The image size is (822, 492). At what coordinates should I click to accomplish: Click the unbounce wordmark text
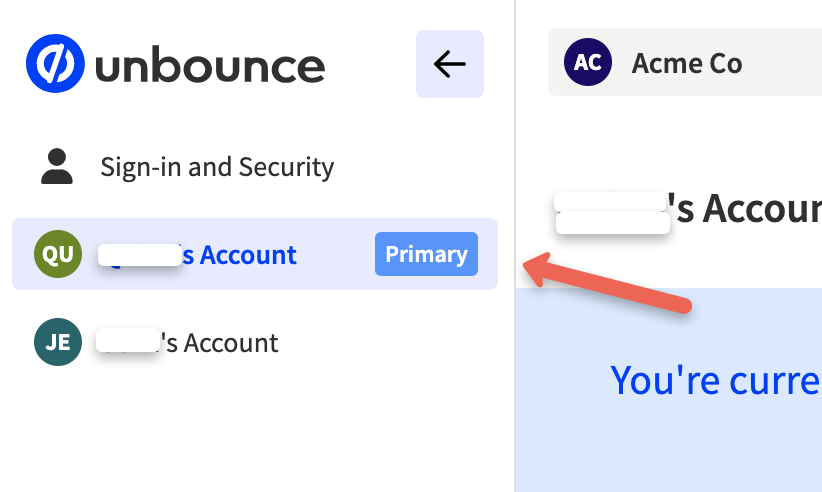(x=210, y=67)
